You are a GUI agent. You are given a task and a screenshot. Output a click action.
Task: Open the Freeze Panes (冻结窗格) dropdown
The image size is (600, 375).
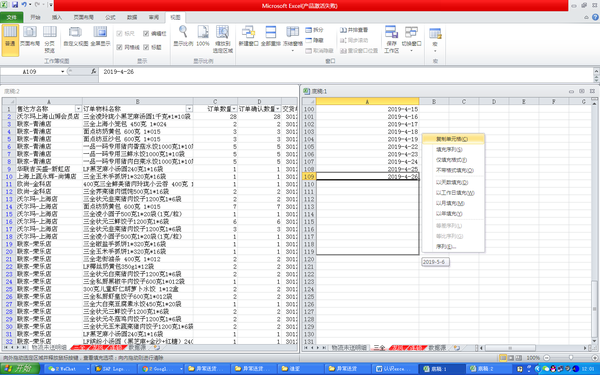click(293, 38)
